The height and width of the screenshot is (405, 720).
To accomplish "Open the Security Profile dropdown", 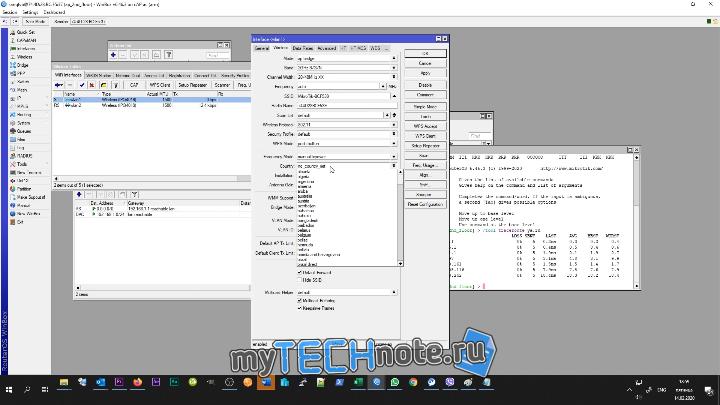I will point(394,134).
